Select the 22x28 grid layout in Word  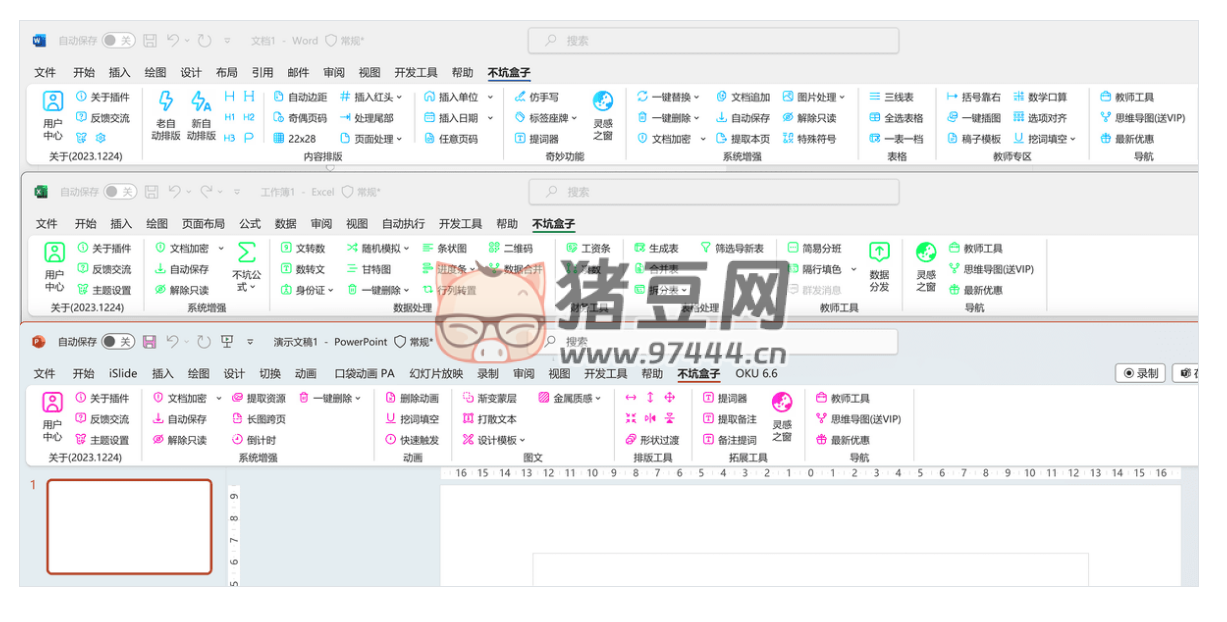295,139
